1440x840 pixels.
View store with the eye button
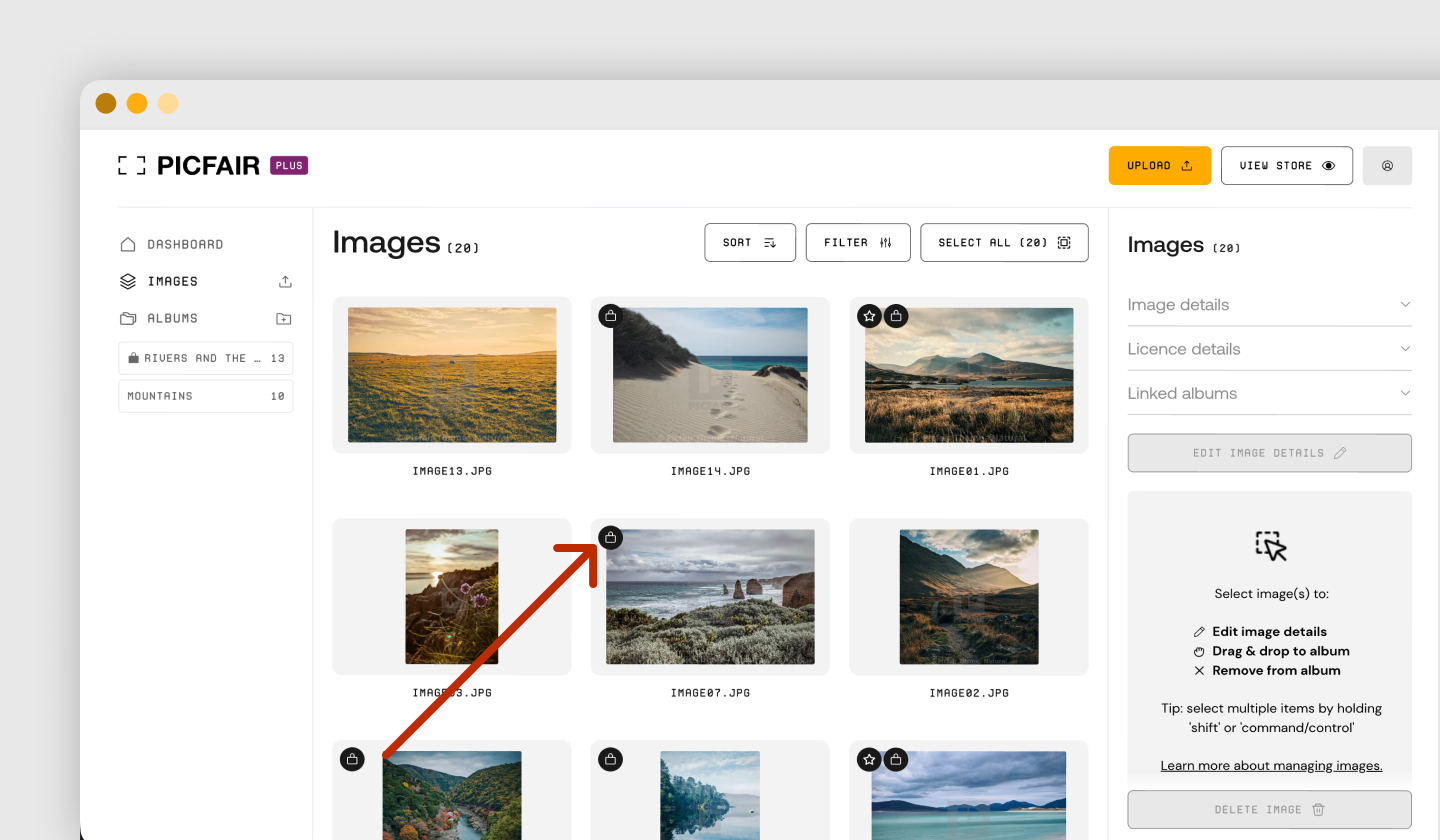pos(1287,166)
